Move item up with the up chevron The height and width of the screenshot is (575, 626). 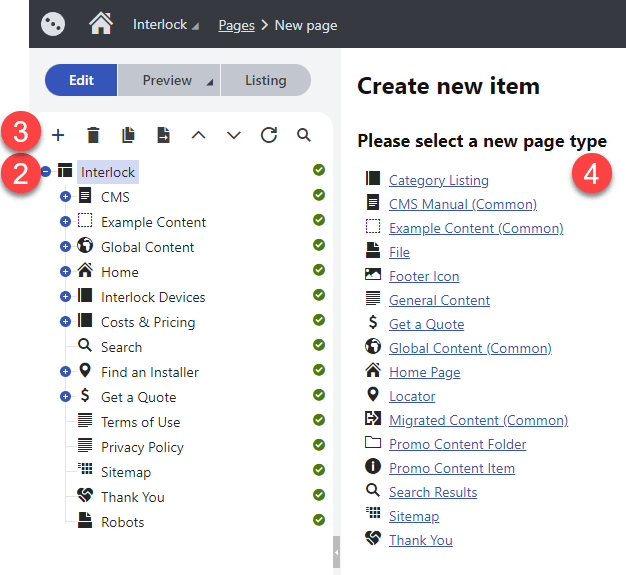click(x=198, y=135)
